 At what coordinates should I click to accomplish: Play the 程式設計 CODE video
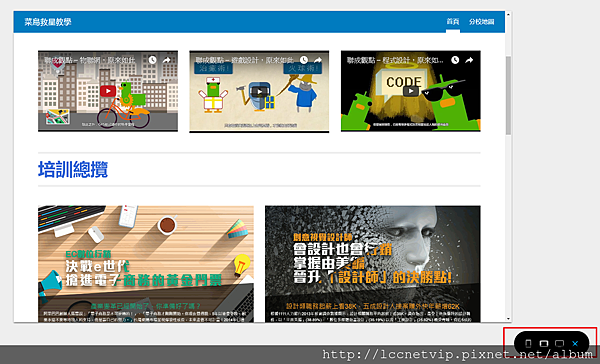point(411,91)
